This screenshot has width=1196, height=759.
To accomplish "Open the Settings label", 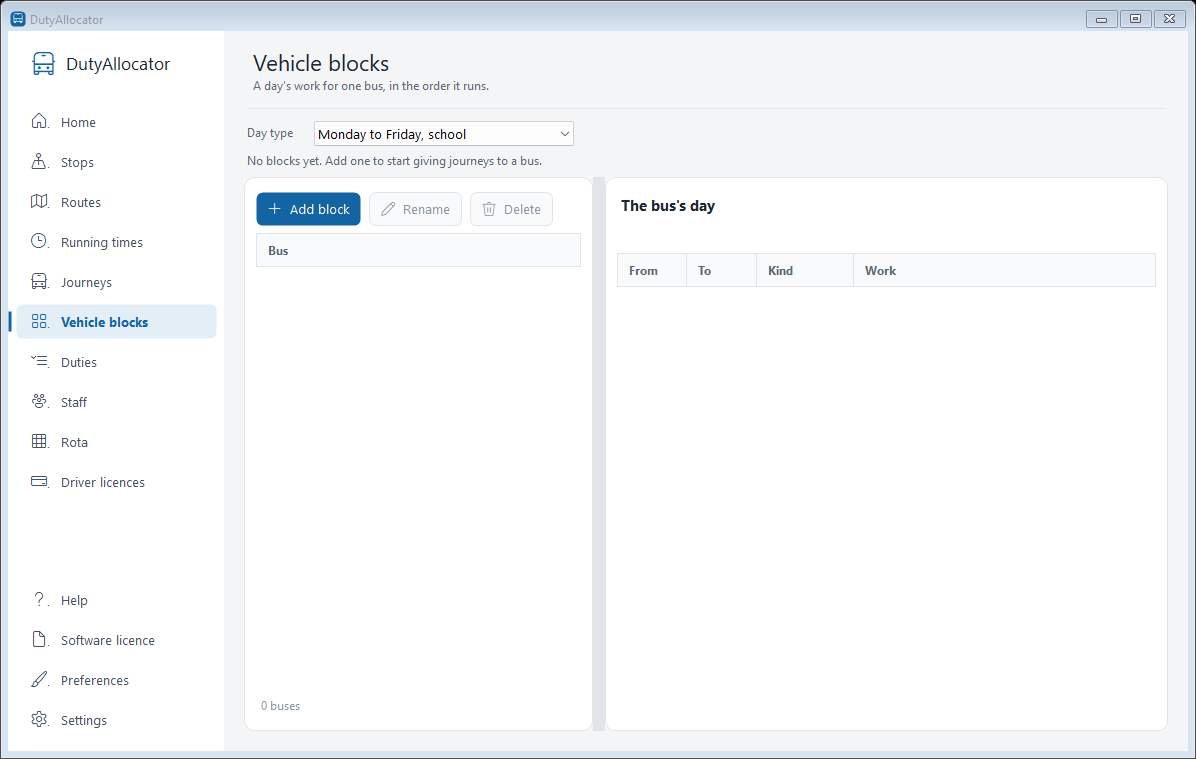I will click(84, 720).
